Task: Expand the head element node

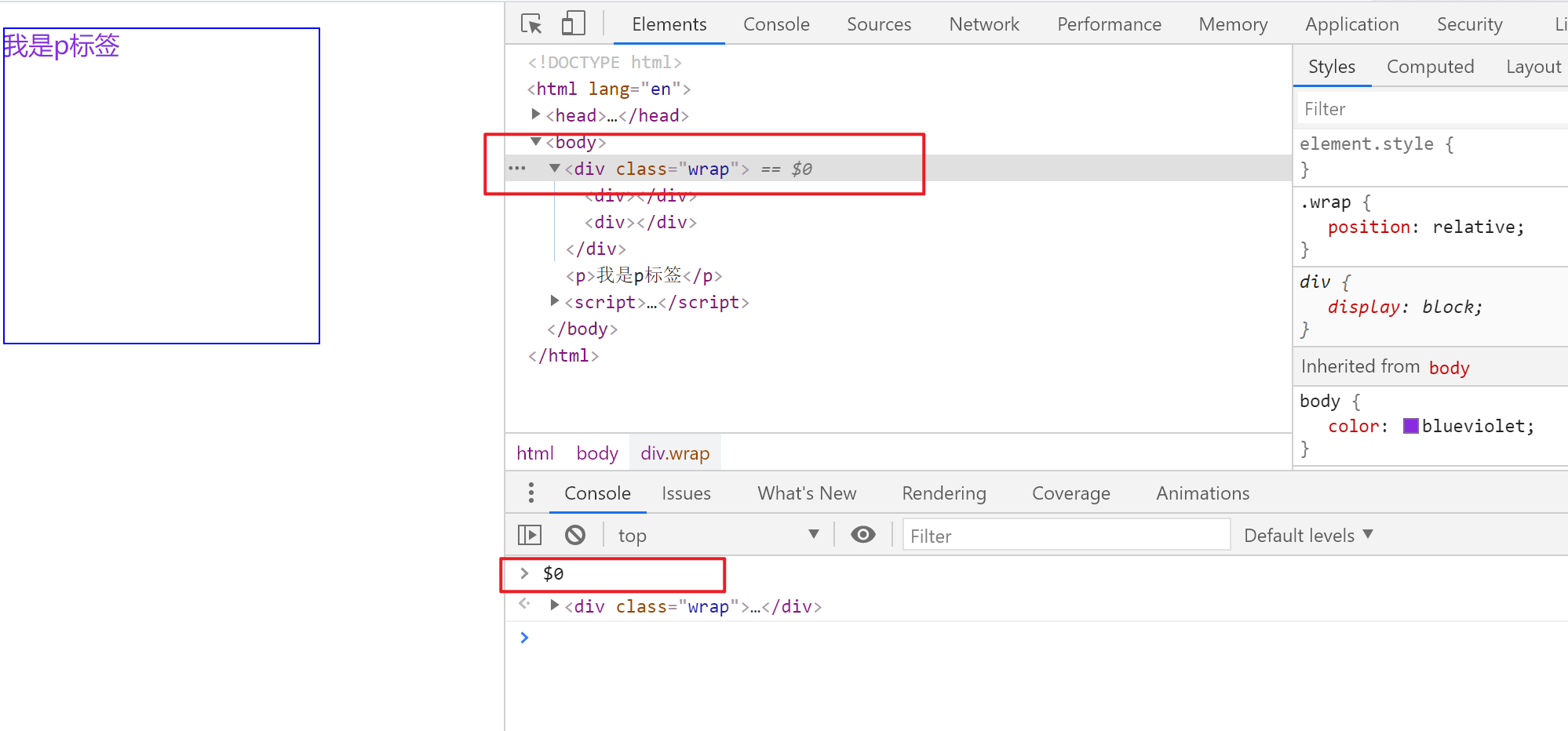Action: pyautogui.click(x=535, y=115)
